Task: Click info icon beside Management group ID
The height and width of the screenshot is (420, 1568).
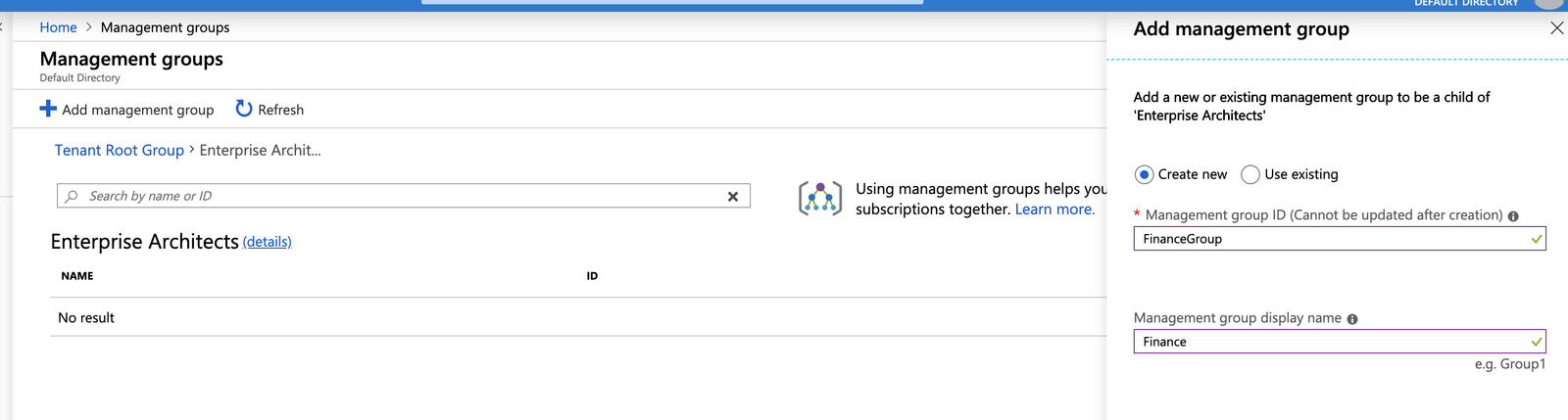Action: point(1513,215)
